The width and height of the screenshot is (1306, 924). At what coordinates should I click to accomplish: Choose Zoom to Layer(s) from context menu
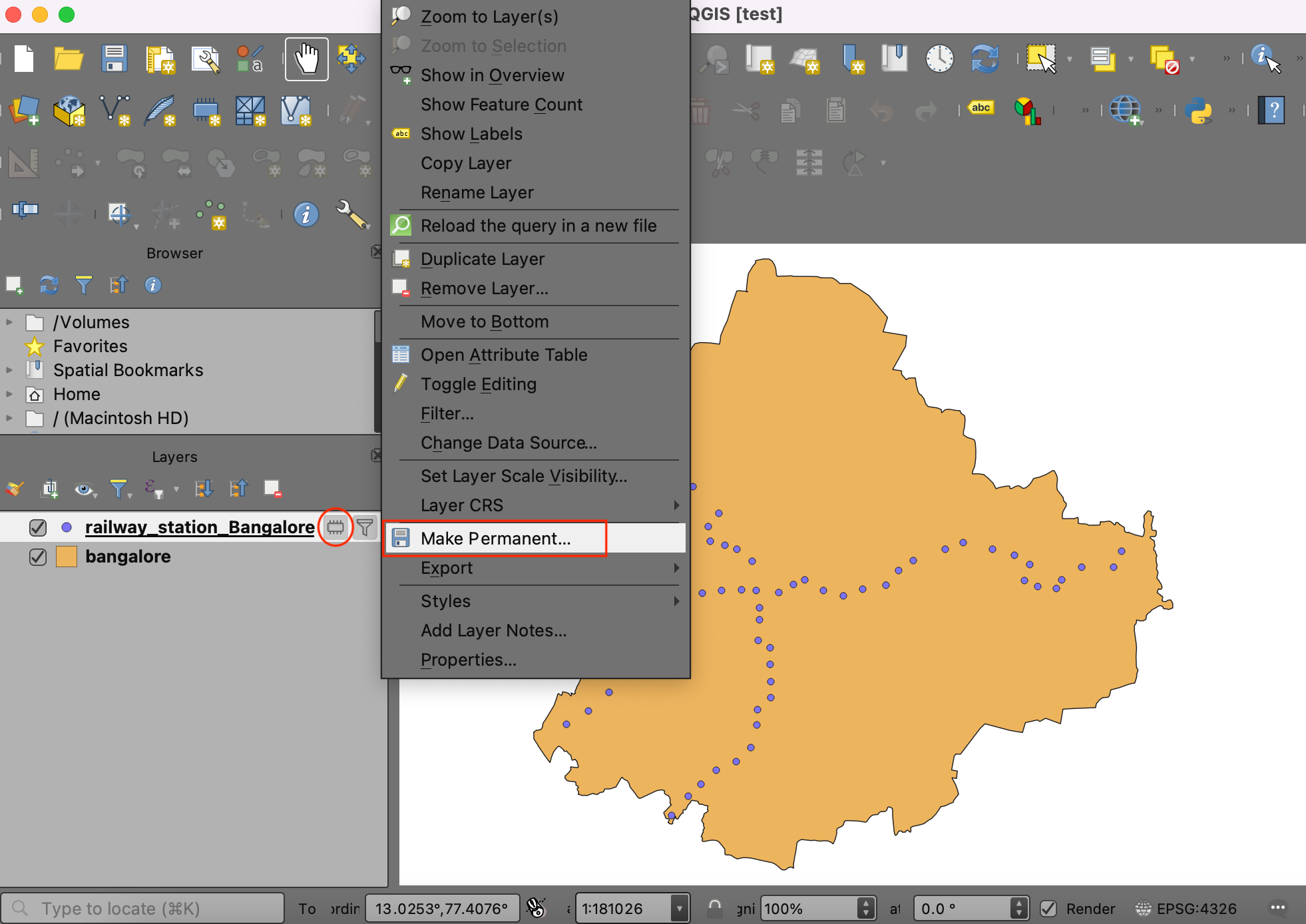[536, 17]
